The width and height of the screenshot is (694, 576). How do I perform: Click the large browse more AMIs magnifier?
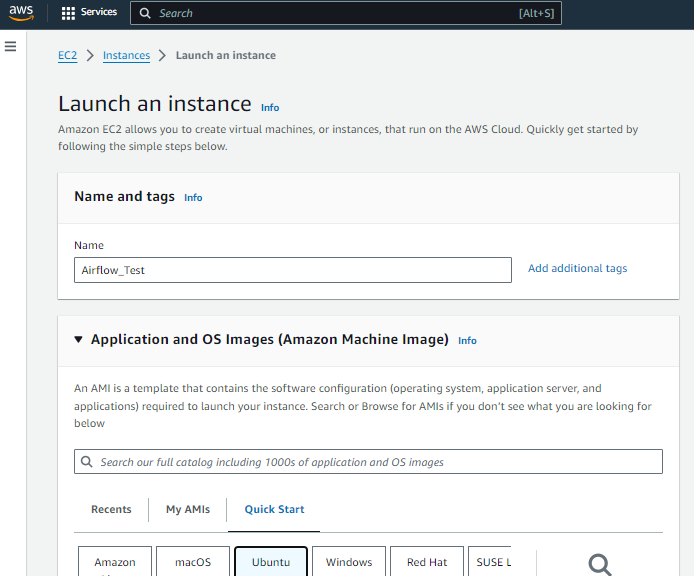coord(600,564)
